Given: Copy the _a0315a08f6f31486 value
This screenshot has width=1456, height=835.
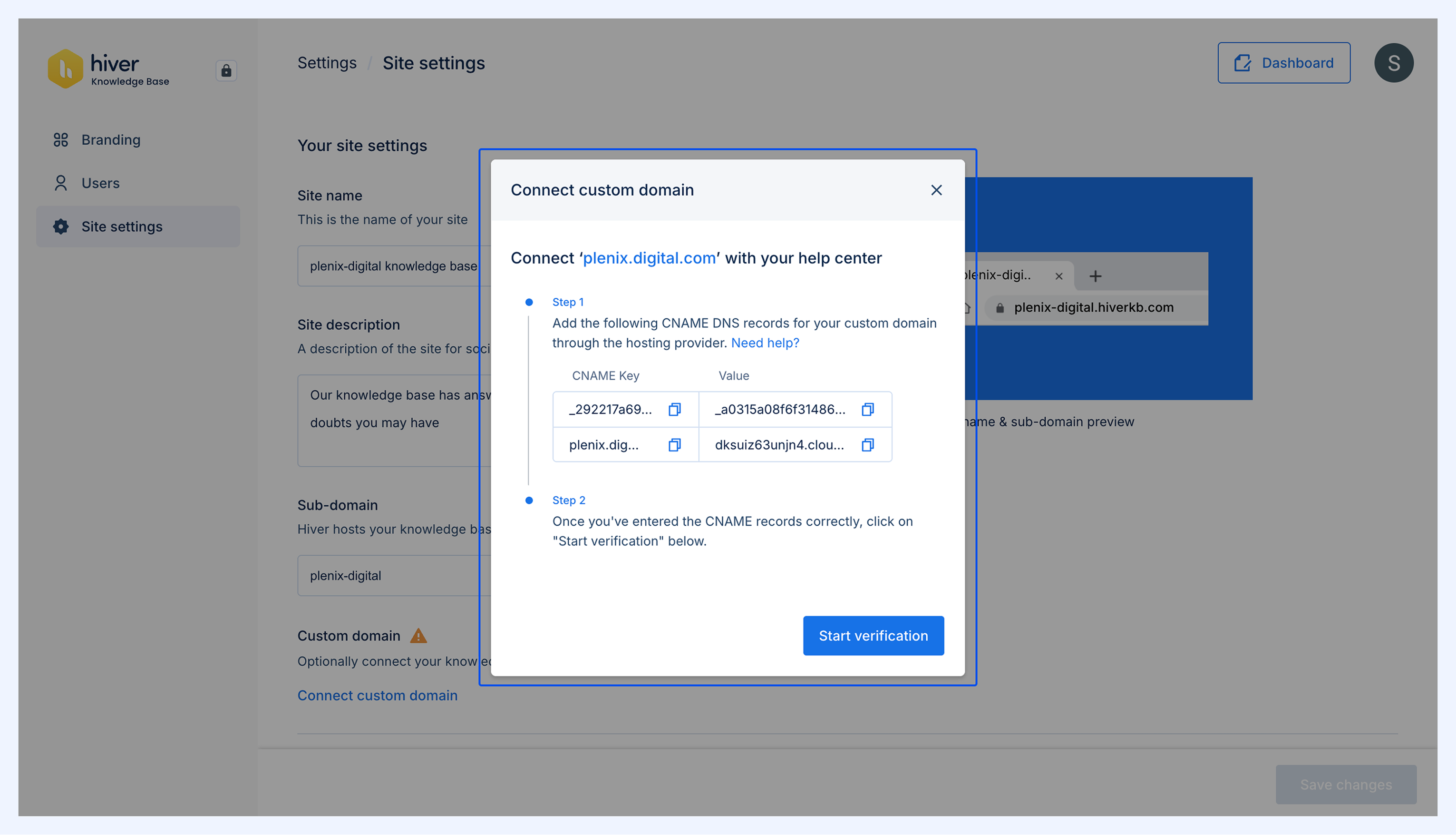Looking at the screenshot, I should point(867,410).
